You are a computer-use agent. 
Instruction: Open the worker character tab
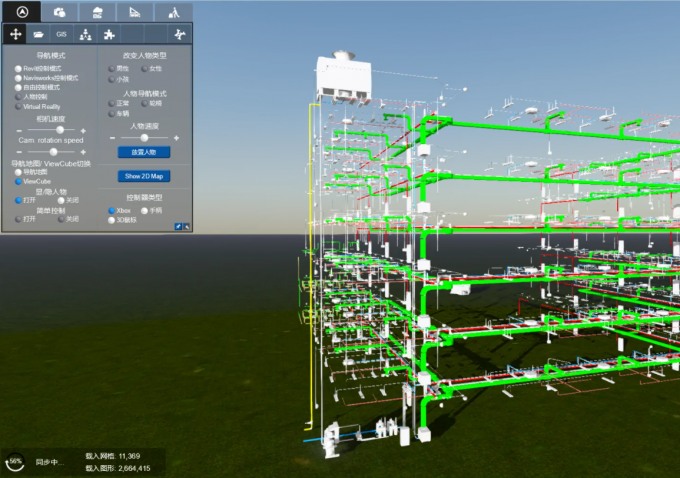pyautogui.click(x=173, y=13)
